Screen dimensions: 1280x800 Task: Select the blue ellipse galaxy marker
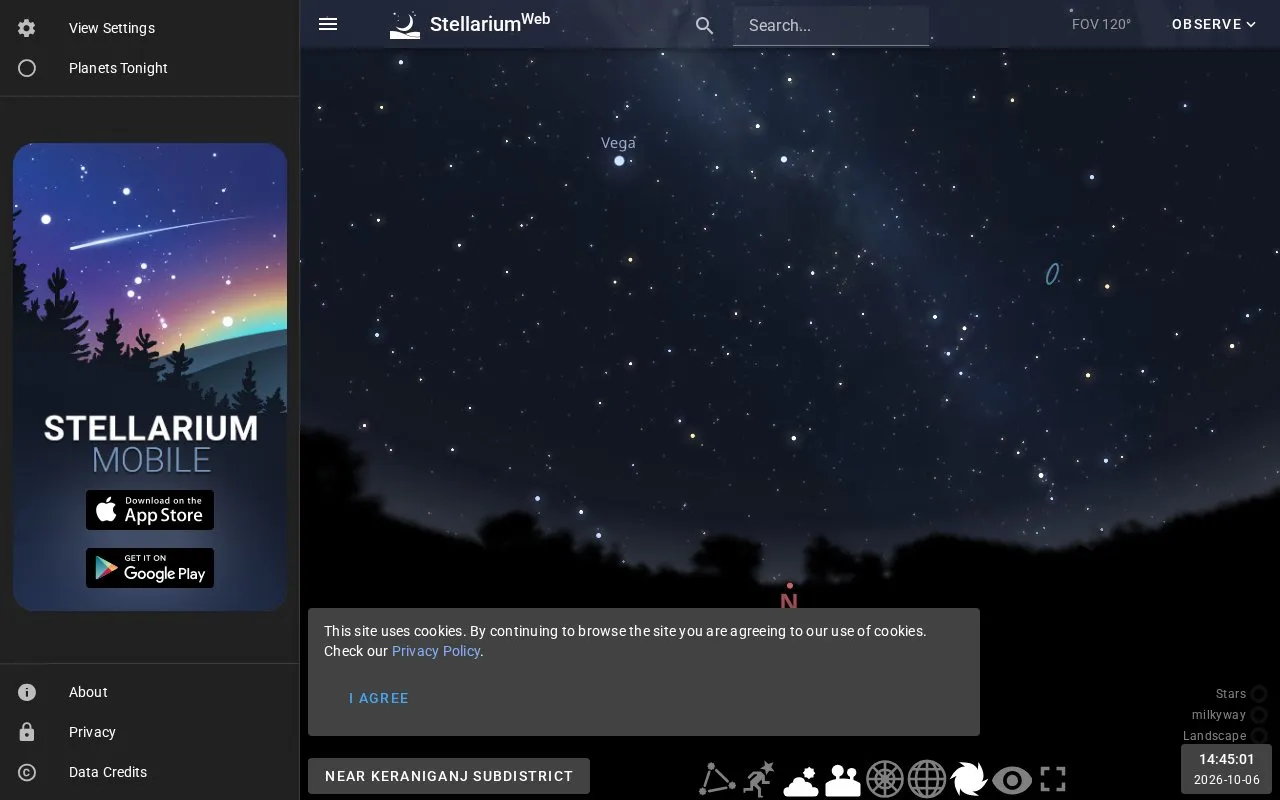[1052, 273]
